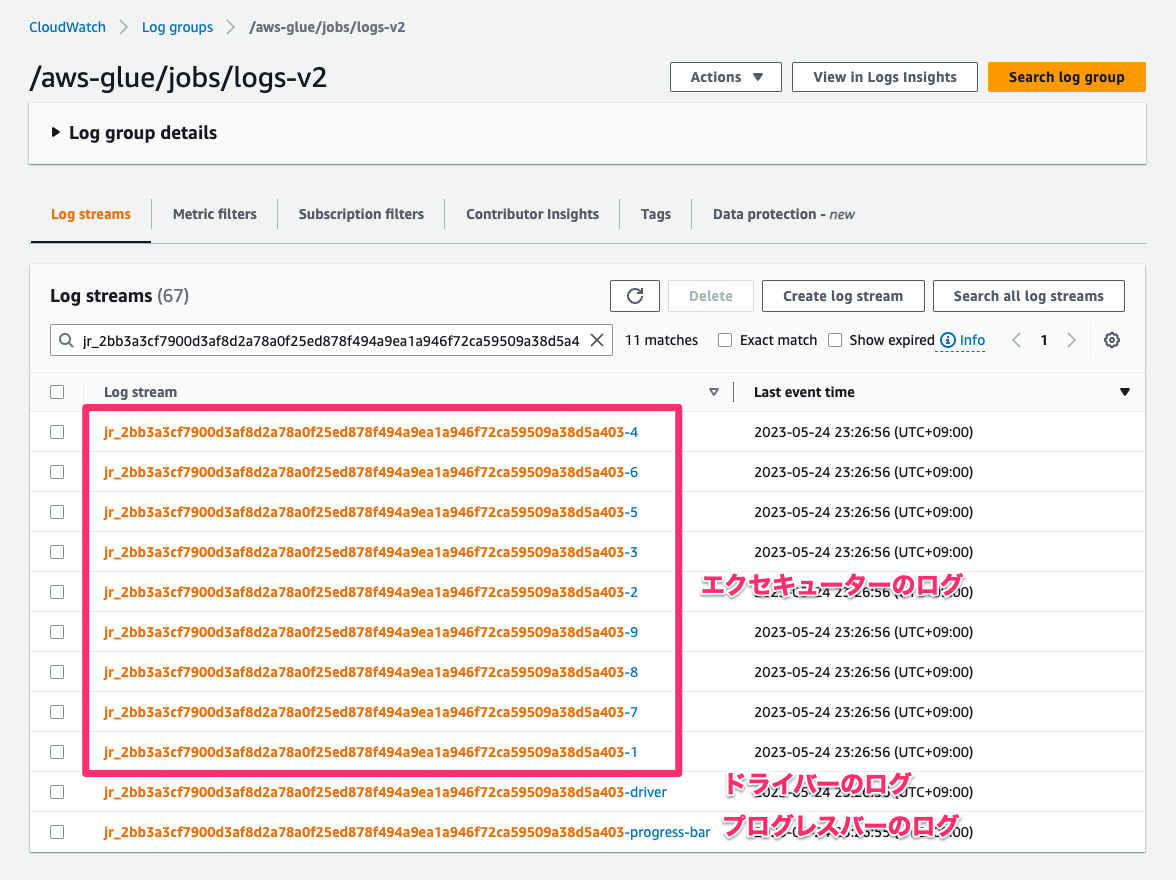Screen dimensions: 1176x880
Task: Check the stream ending in -9
Action: coord(57,632)
